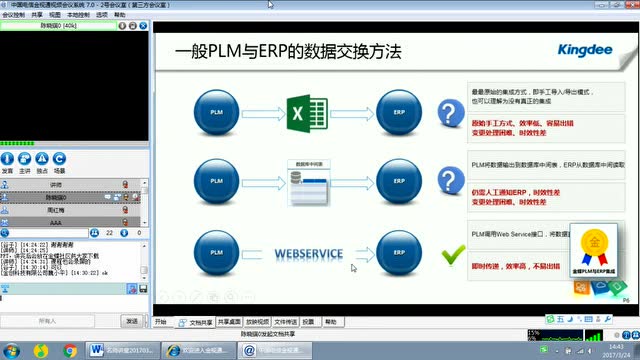Open the dropdown arrow next to 发送
Screen dimensions: 640x360
tap(146, 321)
